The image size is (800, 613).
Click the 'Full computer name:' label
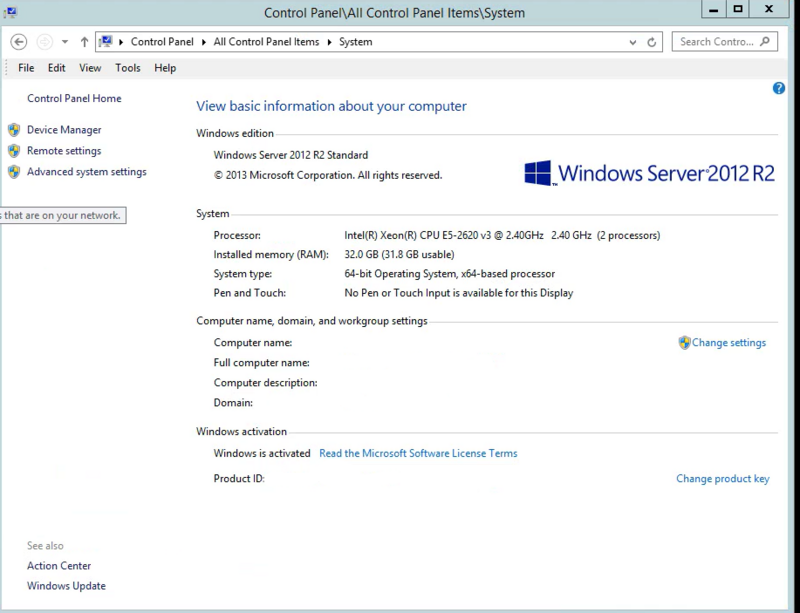click(262, 363)
